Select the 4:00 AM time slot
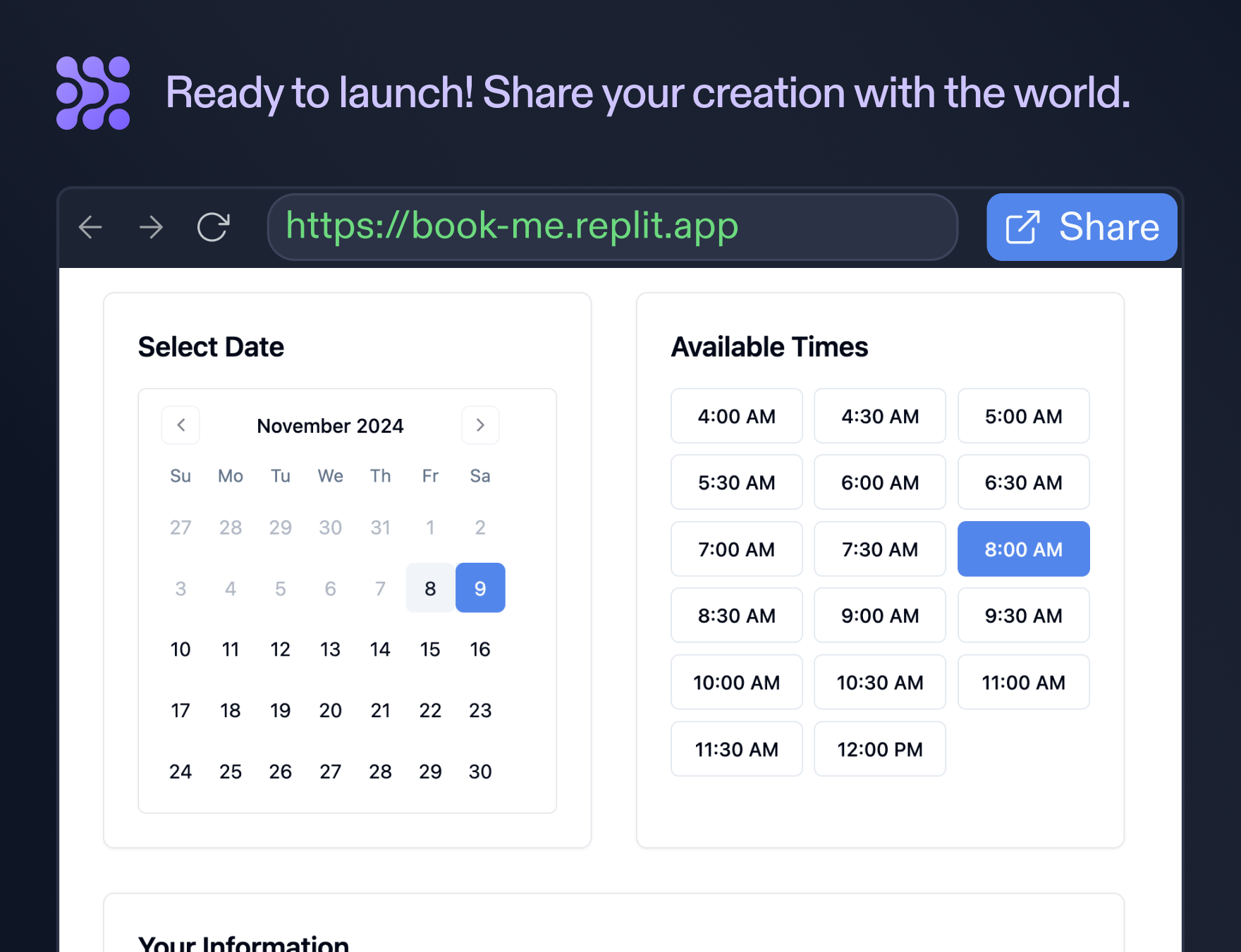The image size is (1241, 952). pyautogui.click(x=736, y=416)
